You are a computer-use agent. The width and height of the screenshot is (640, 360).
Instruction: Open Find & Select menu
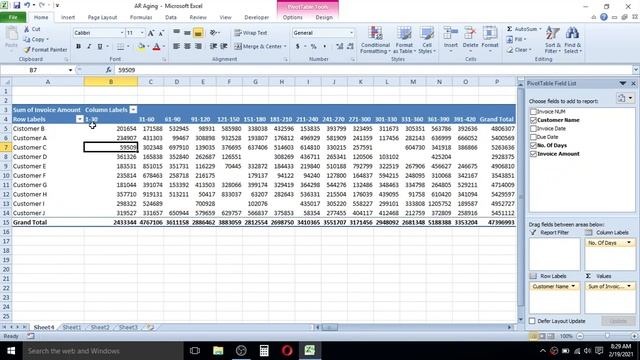573,40
